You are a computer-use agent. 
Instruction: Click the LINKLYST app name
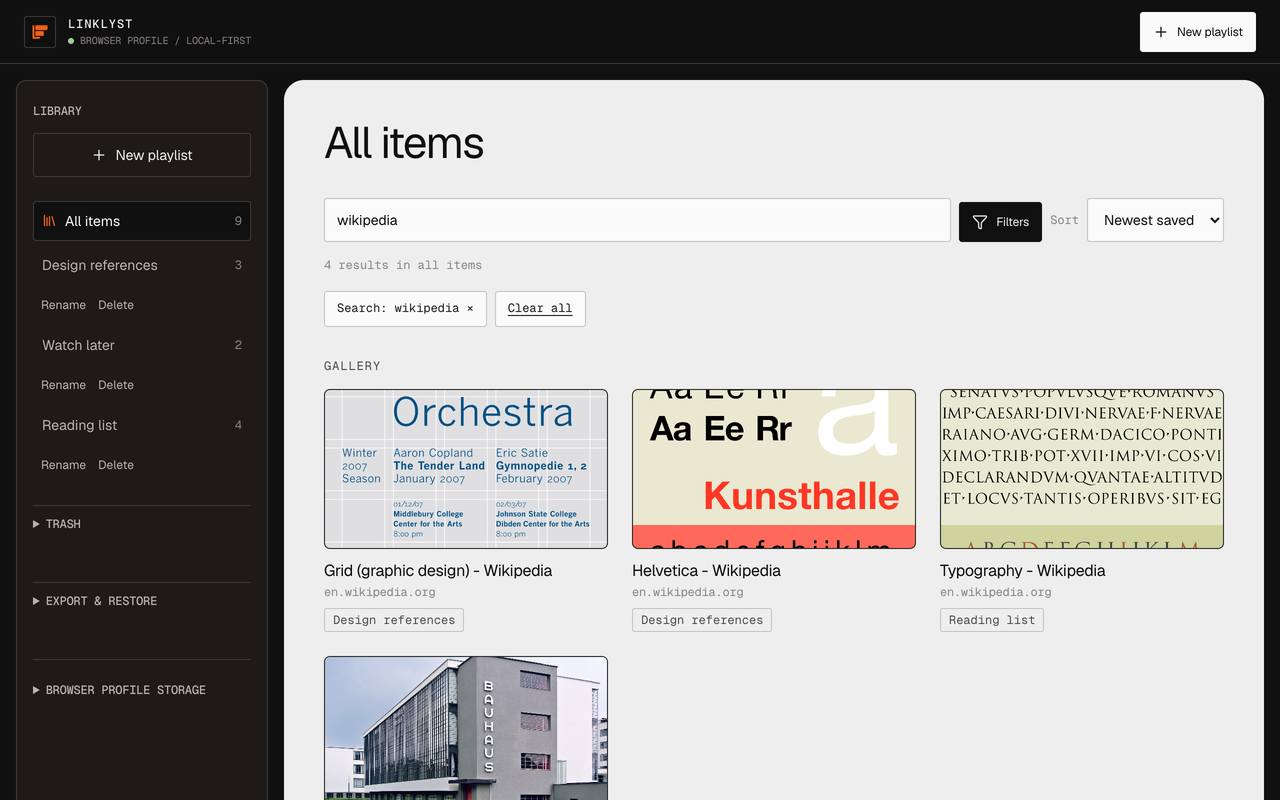[x=100, y=23]
